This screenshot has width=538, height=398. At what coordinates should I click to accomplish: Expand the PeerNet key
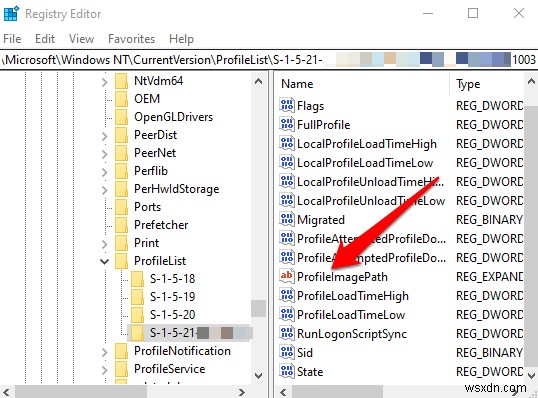point(105,154)
